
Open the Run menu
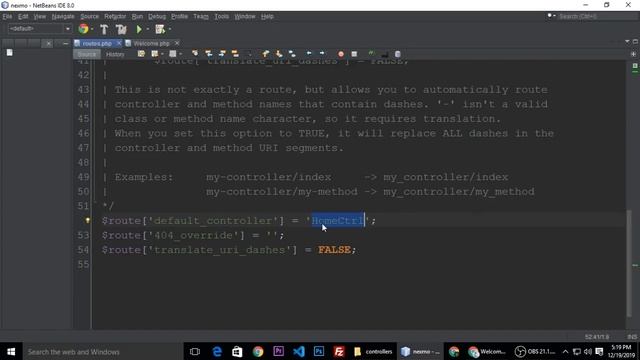137,17
